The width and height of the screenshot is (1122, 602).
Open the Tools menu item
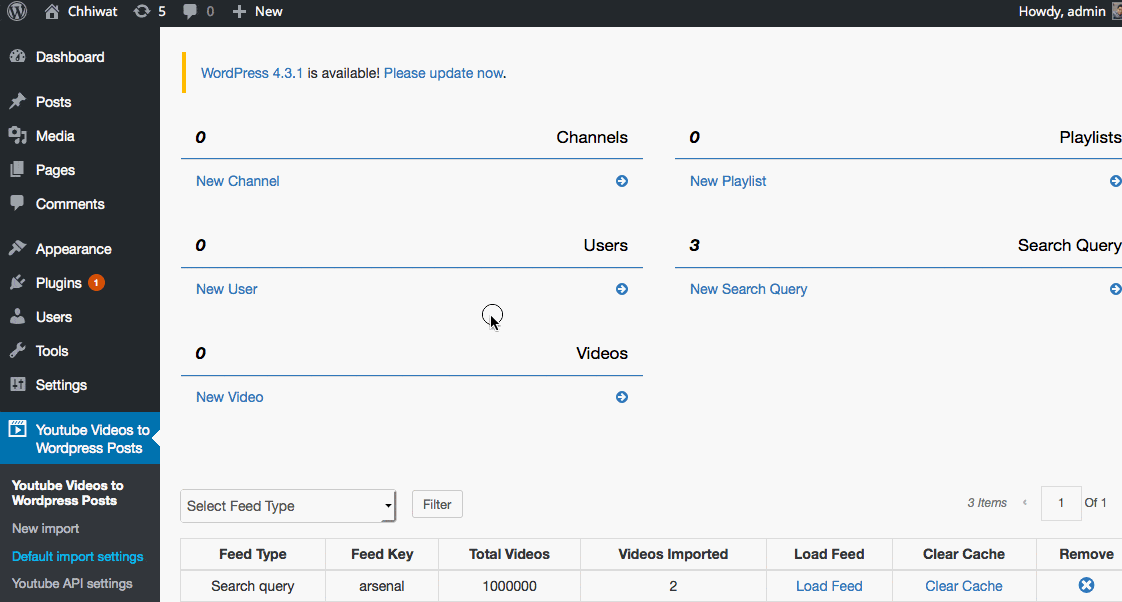tap(52, 351)
